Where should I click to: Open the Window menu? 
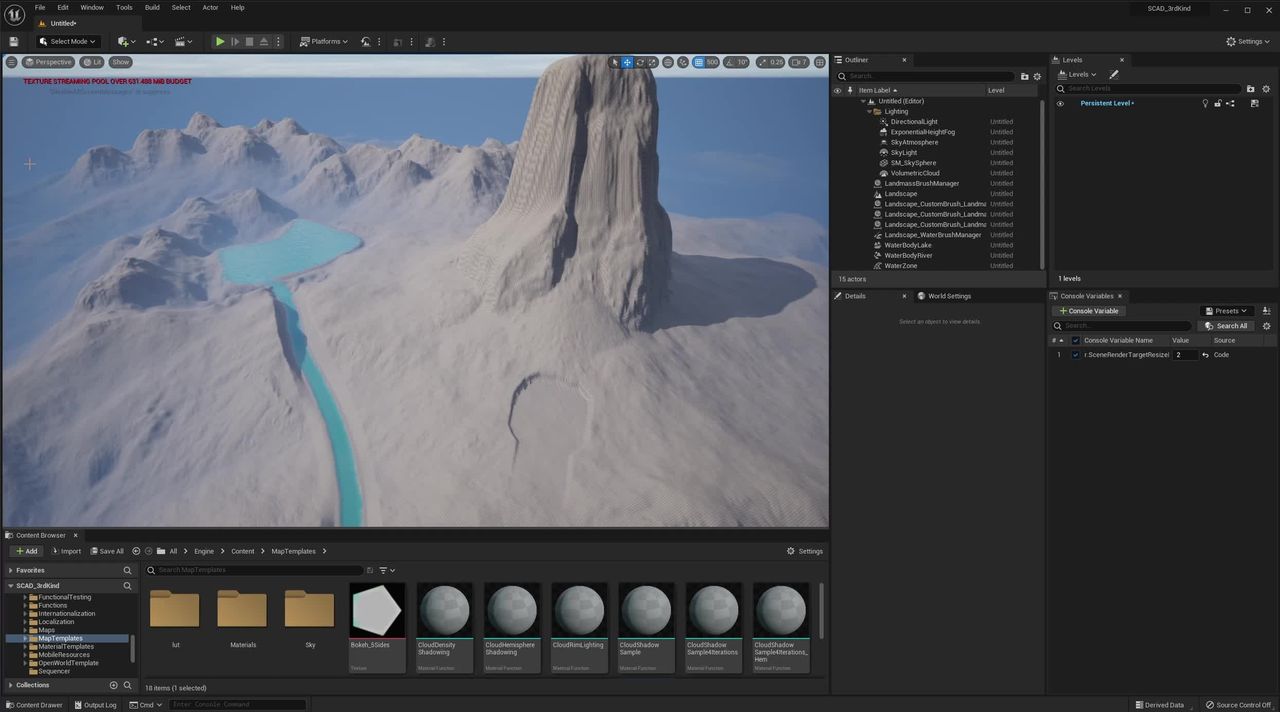(92, 7)
